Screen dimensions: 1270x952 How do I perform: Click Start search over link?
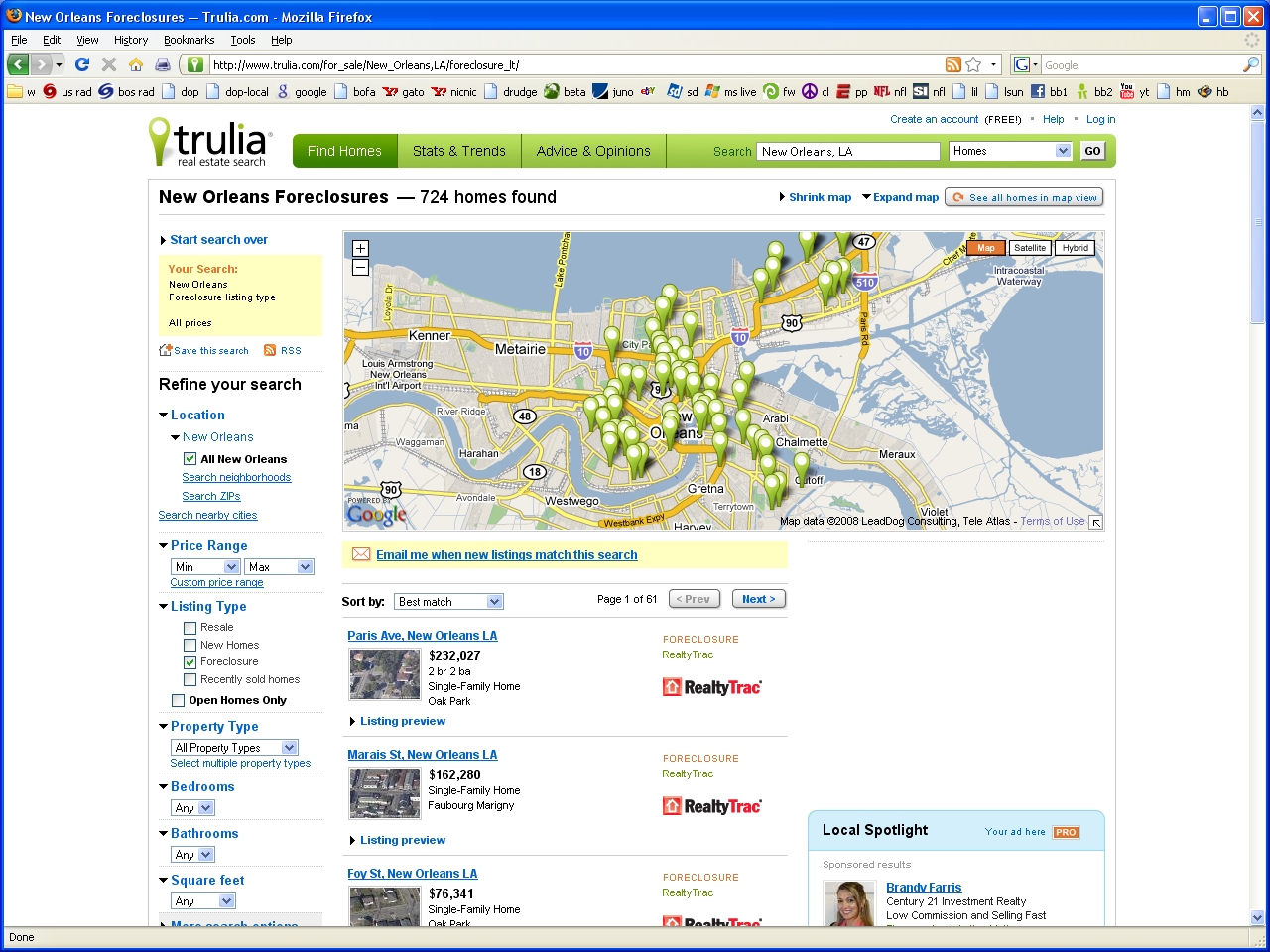(218, 240)
